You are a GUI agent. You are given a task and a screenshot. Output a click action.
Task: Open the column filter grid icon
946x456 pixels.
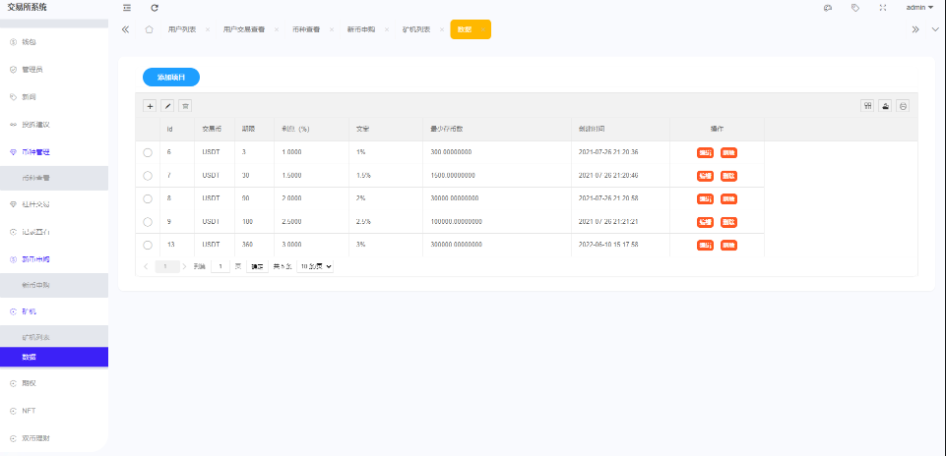point(868,106)
